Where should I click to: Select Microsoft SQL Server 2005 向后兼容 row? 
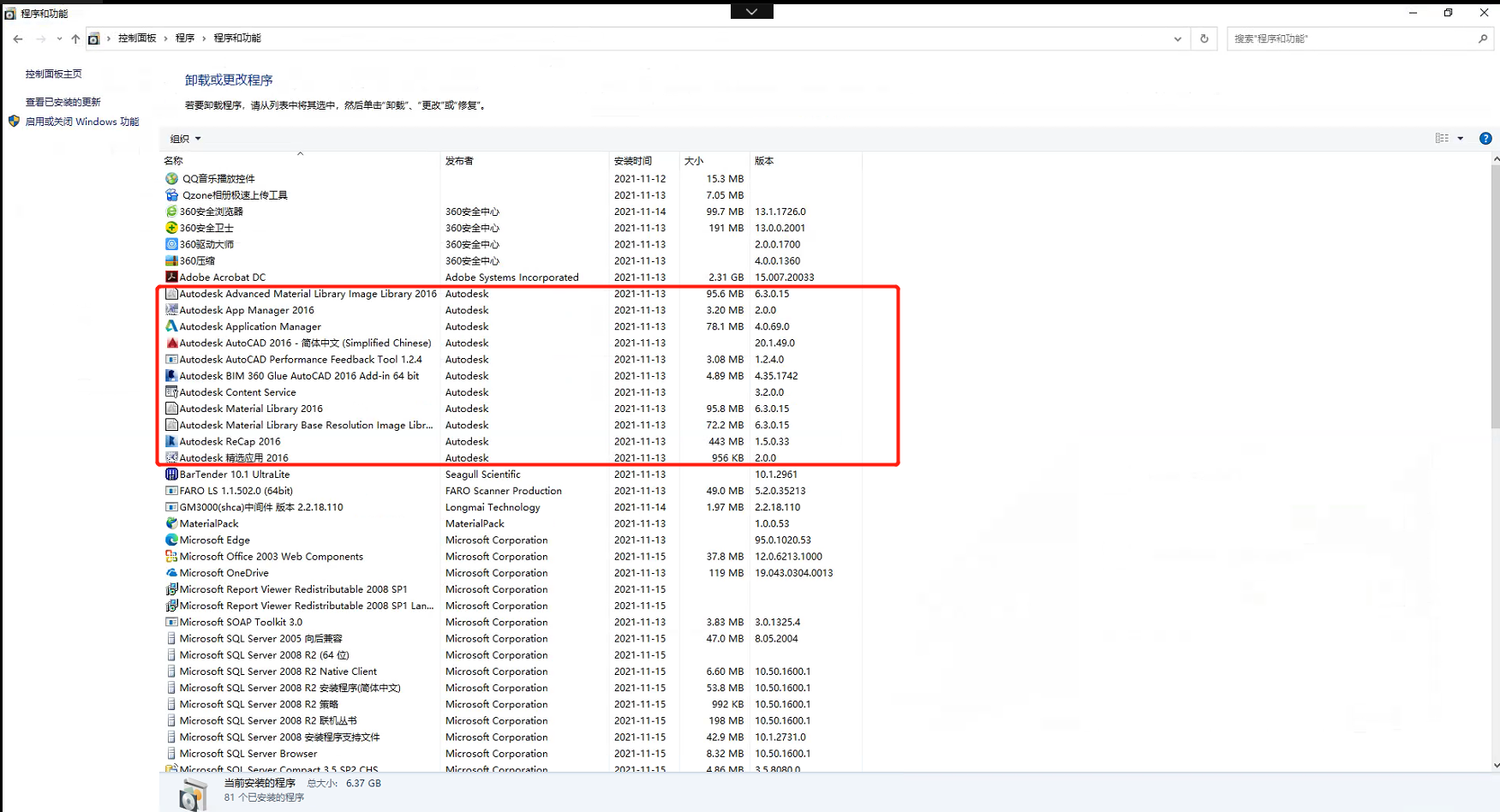pyautogui.click(x=511, y=639)
